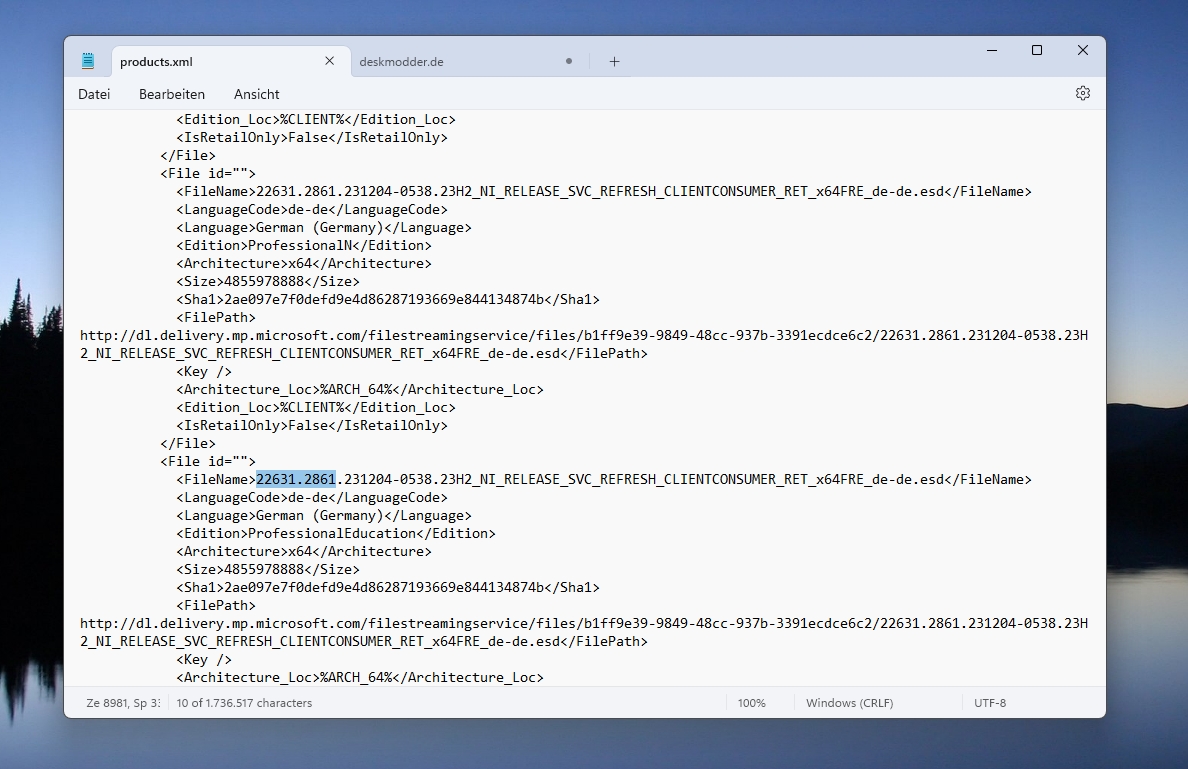This screenshot has width=1188, height=769.
Task: Click the highlighted 22631.2861 text selection
Action: tap(295, 479)
